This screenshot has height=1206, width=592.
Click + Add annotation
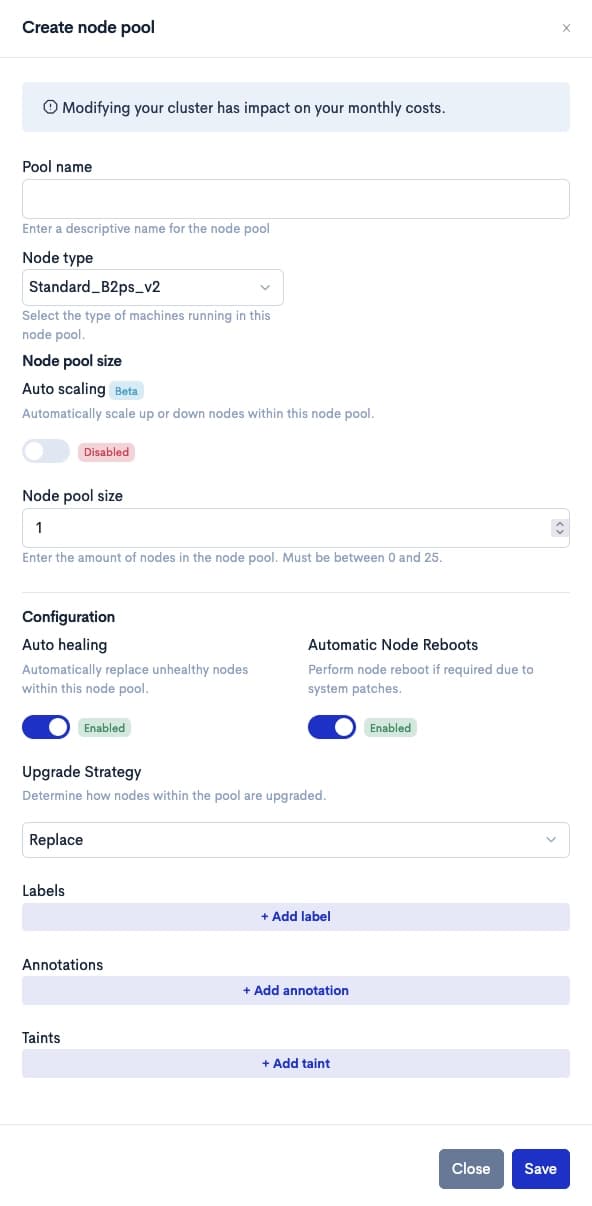(296, 990)
